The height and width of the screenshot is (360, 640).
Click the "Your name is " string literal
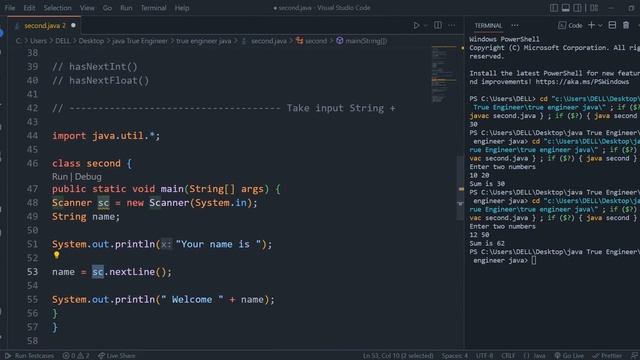tap(218, 244)
